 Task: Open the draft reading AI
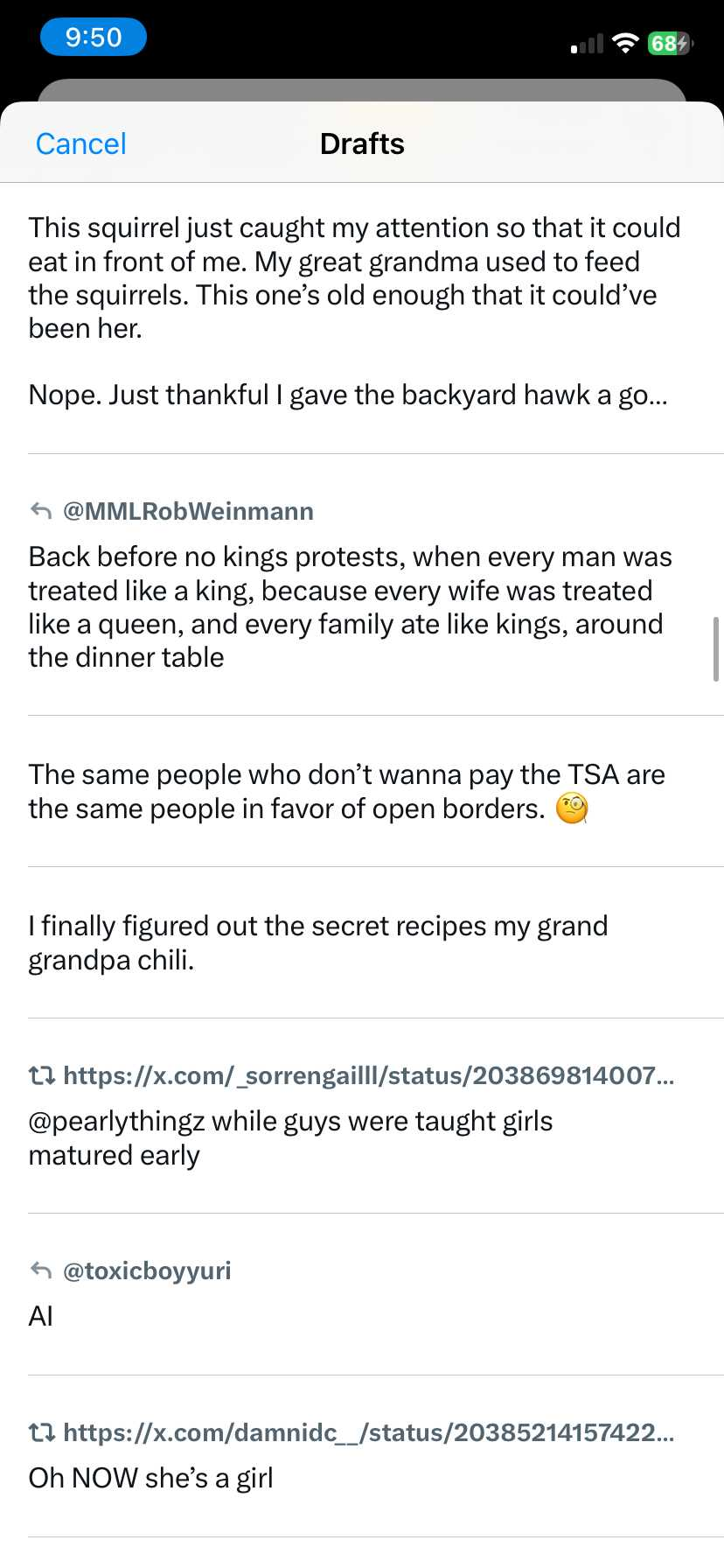(41, 1316)
